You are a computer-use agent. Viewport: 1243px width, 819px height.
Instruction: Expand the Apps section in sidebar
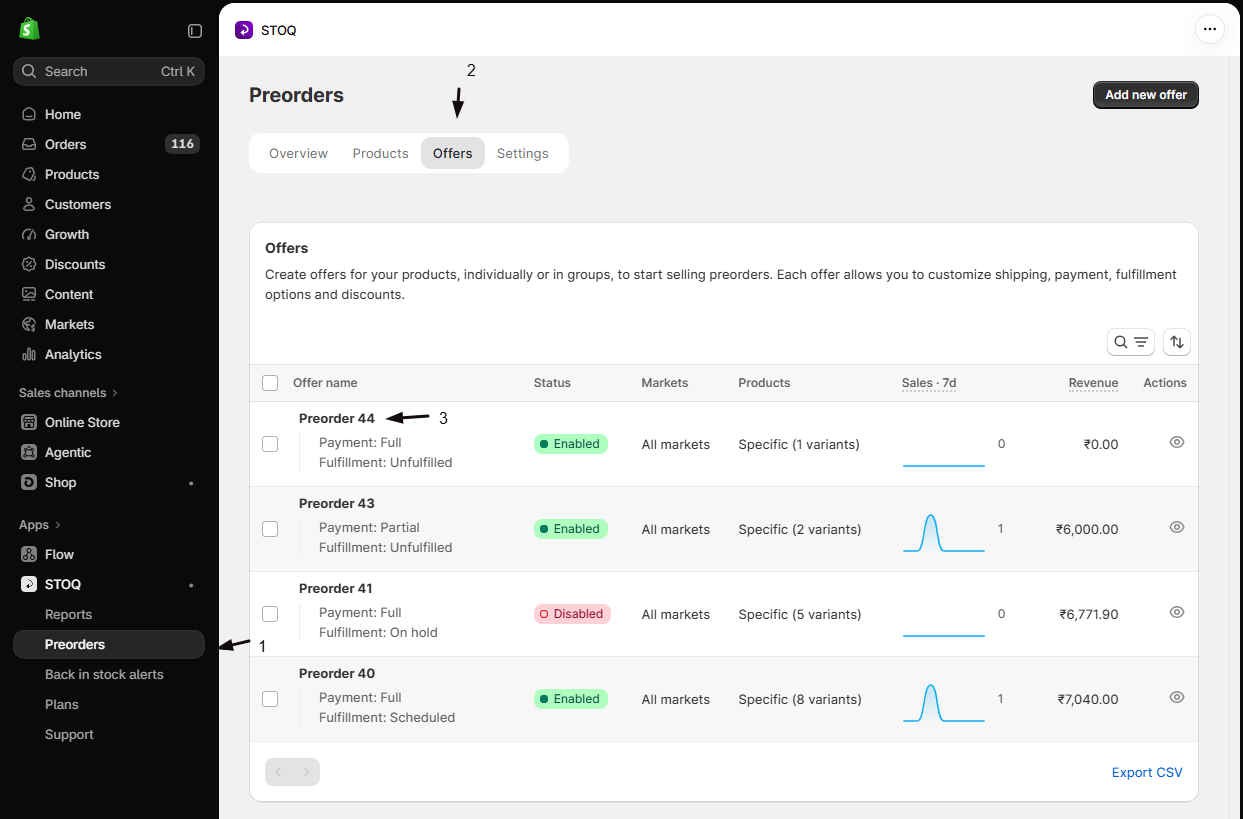40,525
